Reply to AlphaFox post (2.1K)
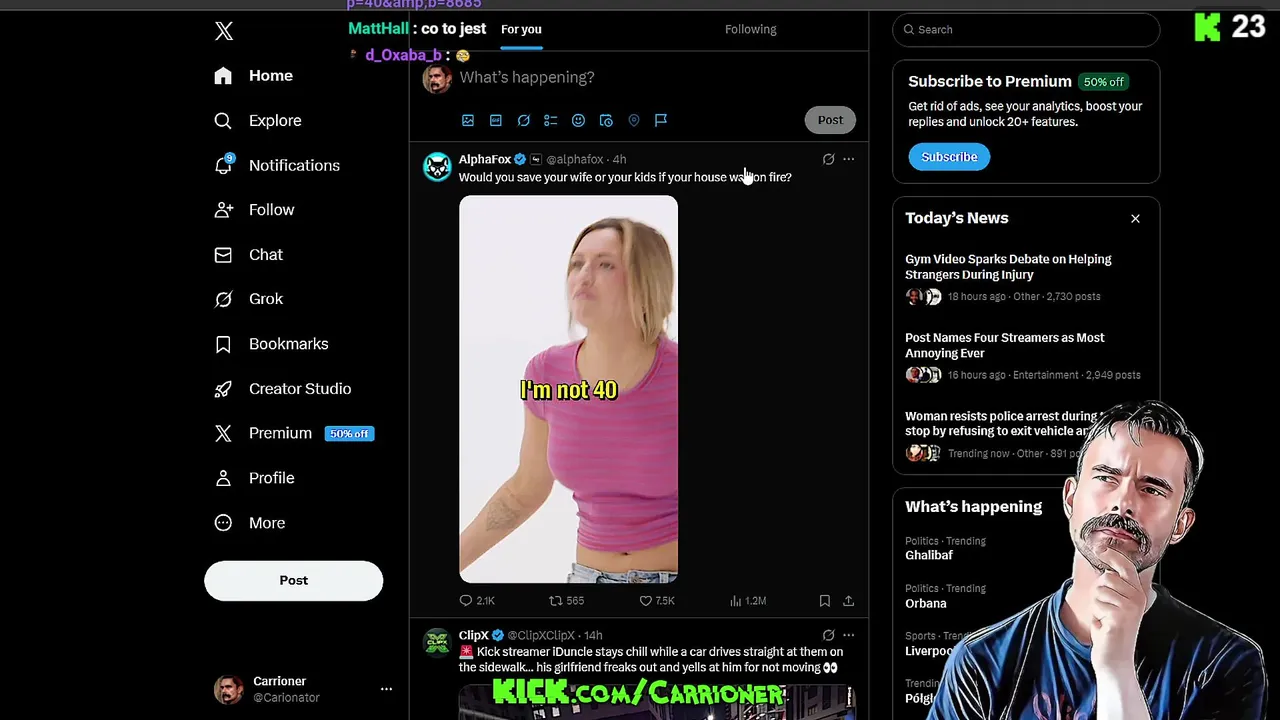 [x=477, y=601]
